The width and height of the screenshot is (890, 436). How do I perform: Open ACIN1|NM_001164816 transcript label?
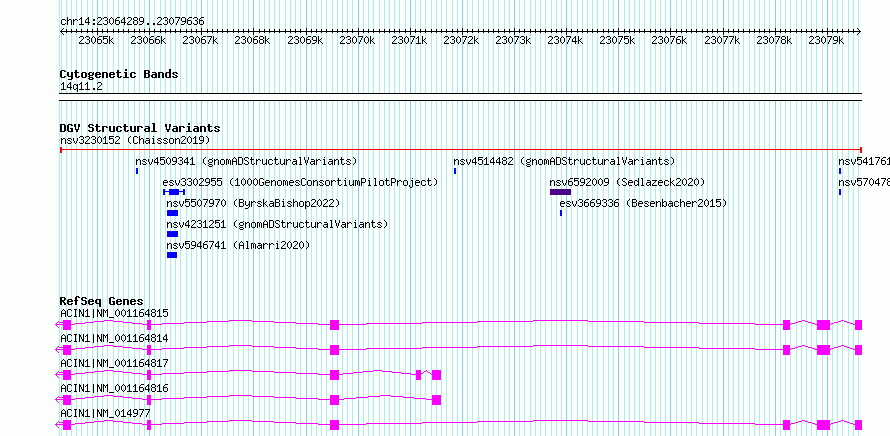pos(114,388)
